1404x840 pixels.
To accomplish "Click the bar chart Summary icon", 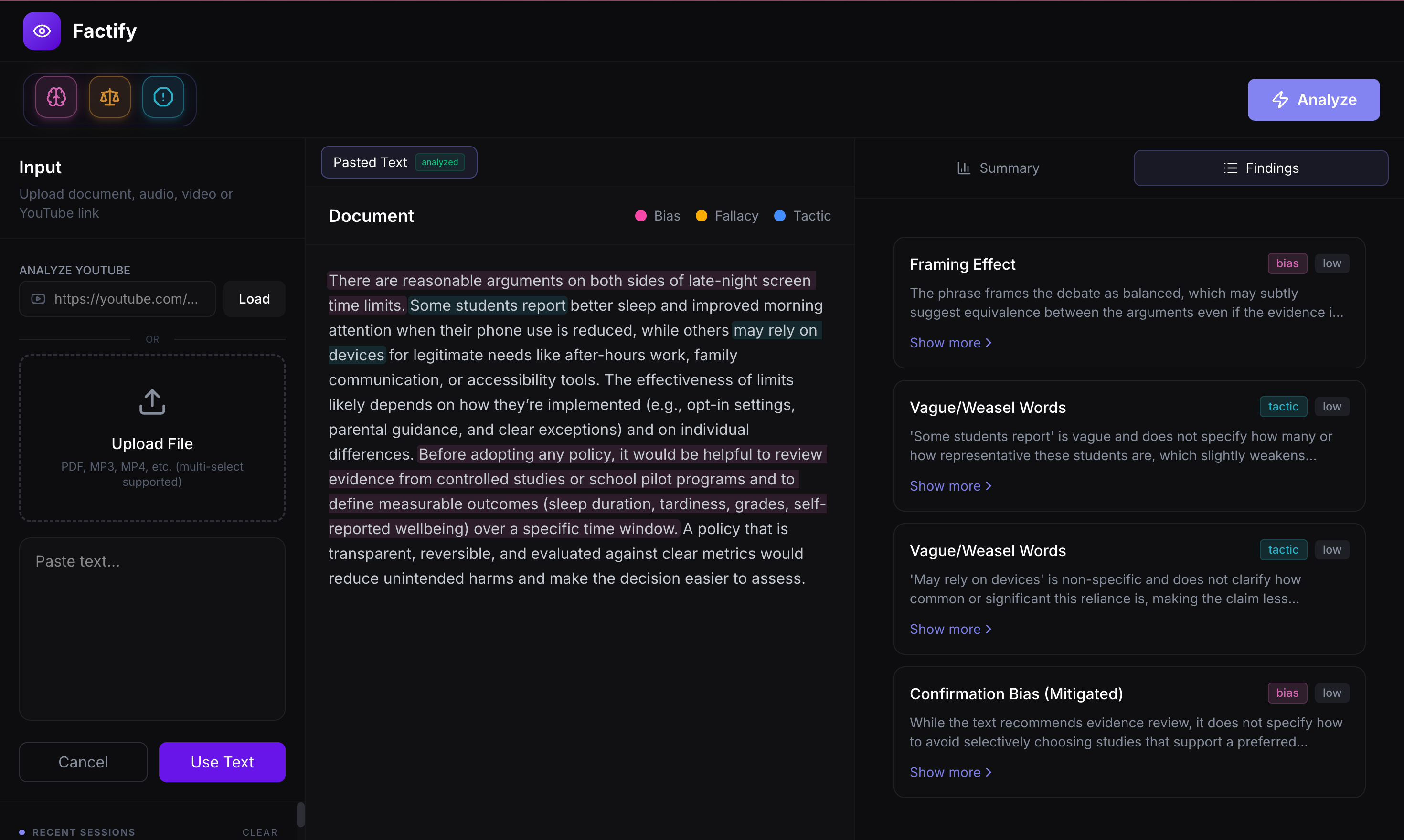I will [963, 168].
